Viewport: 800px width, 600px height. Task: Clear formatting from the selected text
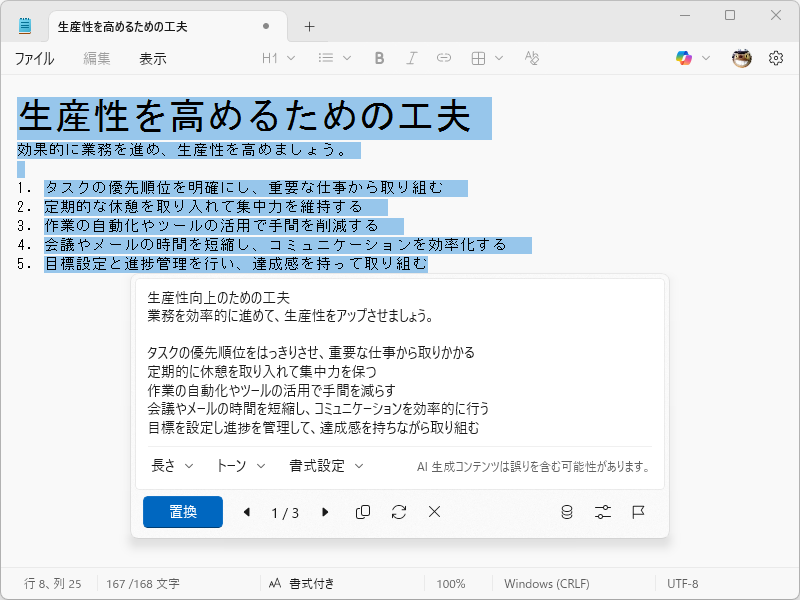click(x=532, y=58)
